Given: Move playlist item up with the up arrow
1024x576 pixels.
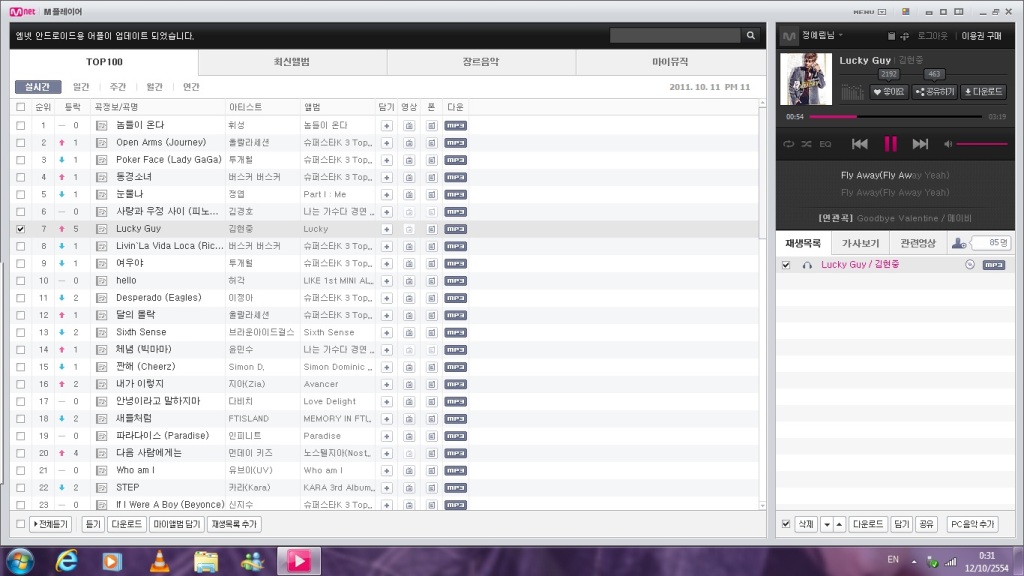Looking at the screenshot, I should click(x=839, y=524).
